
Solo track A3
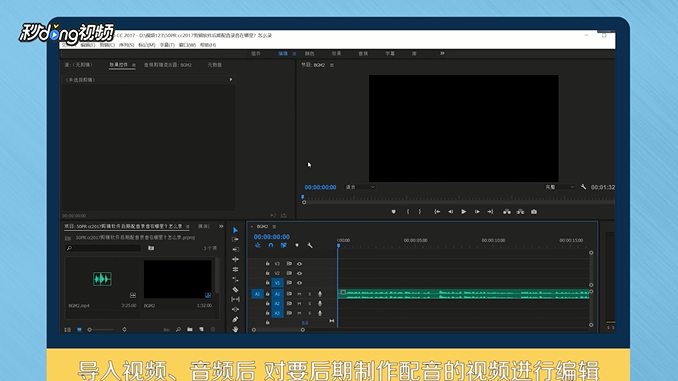[x=310, y=313]
